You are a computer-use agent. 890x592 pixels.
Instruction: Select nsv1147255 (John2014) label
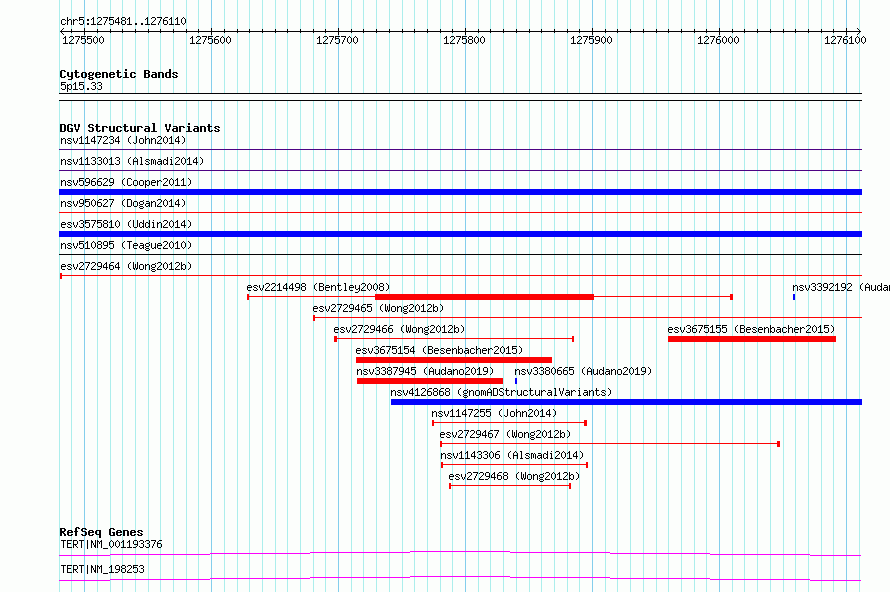[x=494, y=413]
